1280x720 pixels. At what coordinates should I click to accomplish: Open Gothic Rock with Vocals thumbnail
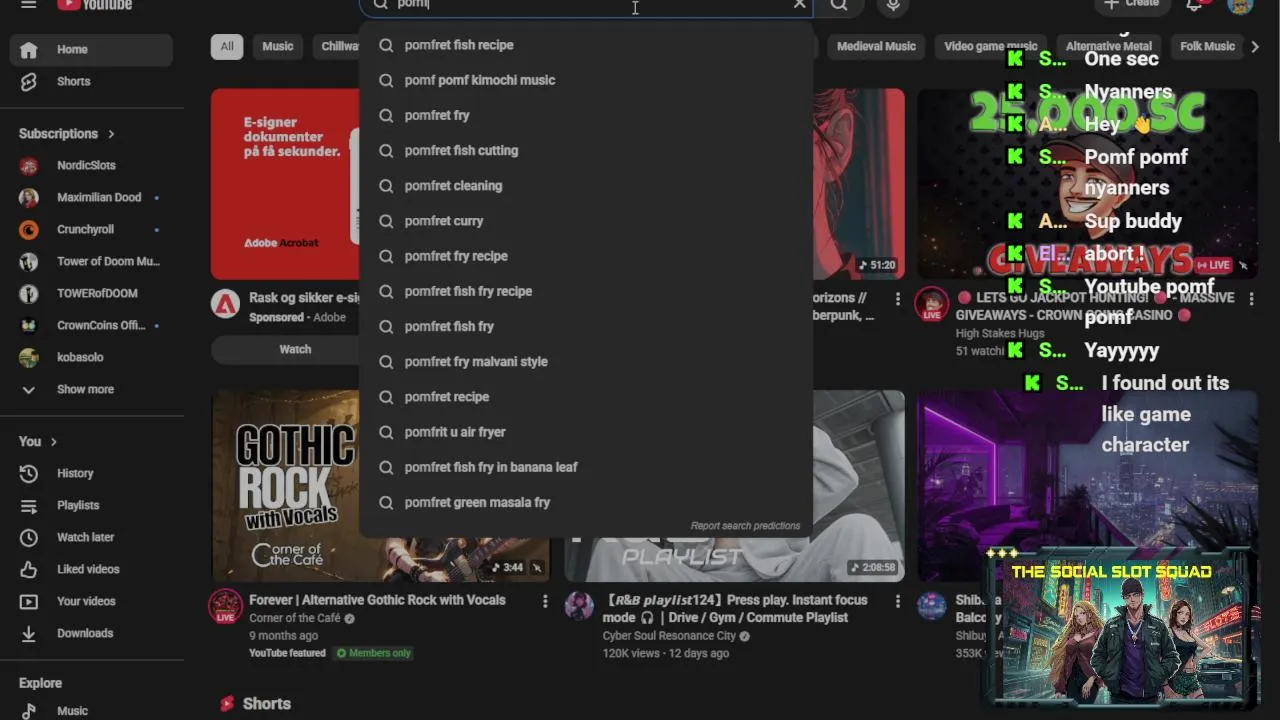pos(381,485)
